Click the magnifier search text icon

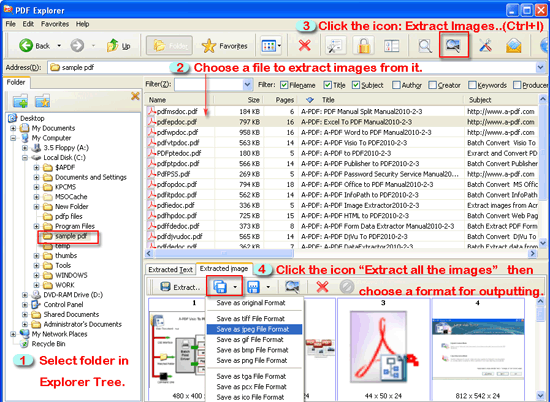(425, 46)
